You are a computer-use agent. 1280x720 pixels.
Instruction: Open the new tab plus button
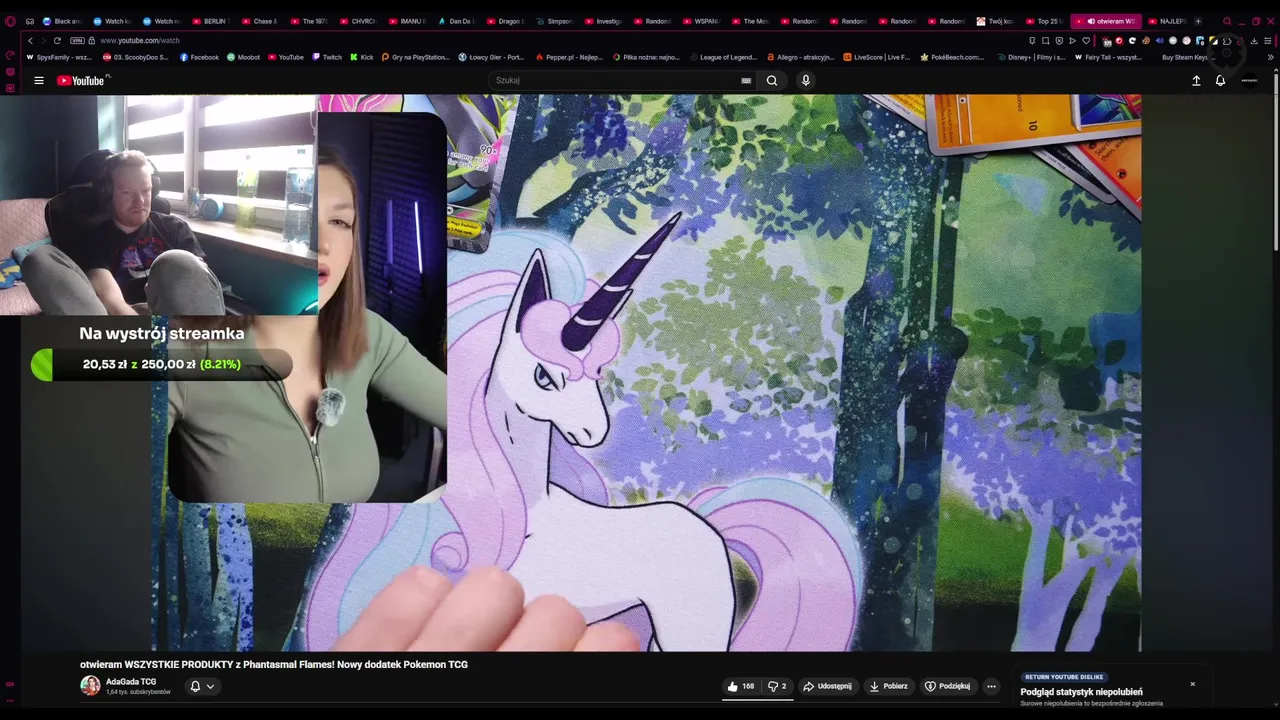click(1198, 21)
